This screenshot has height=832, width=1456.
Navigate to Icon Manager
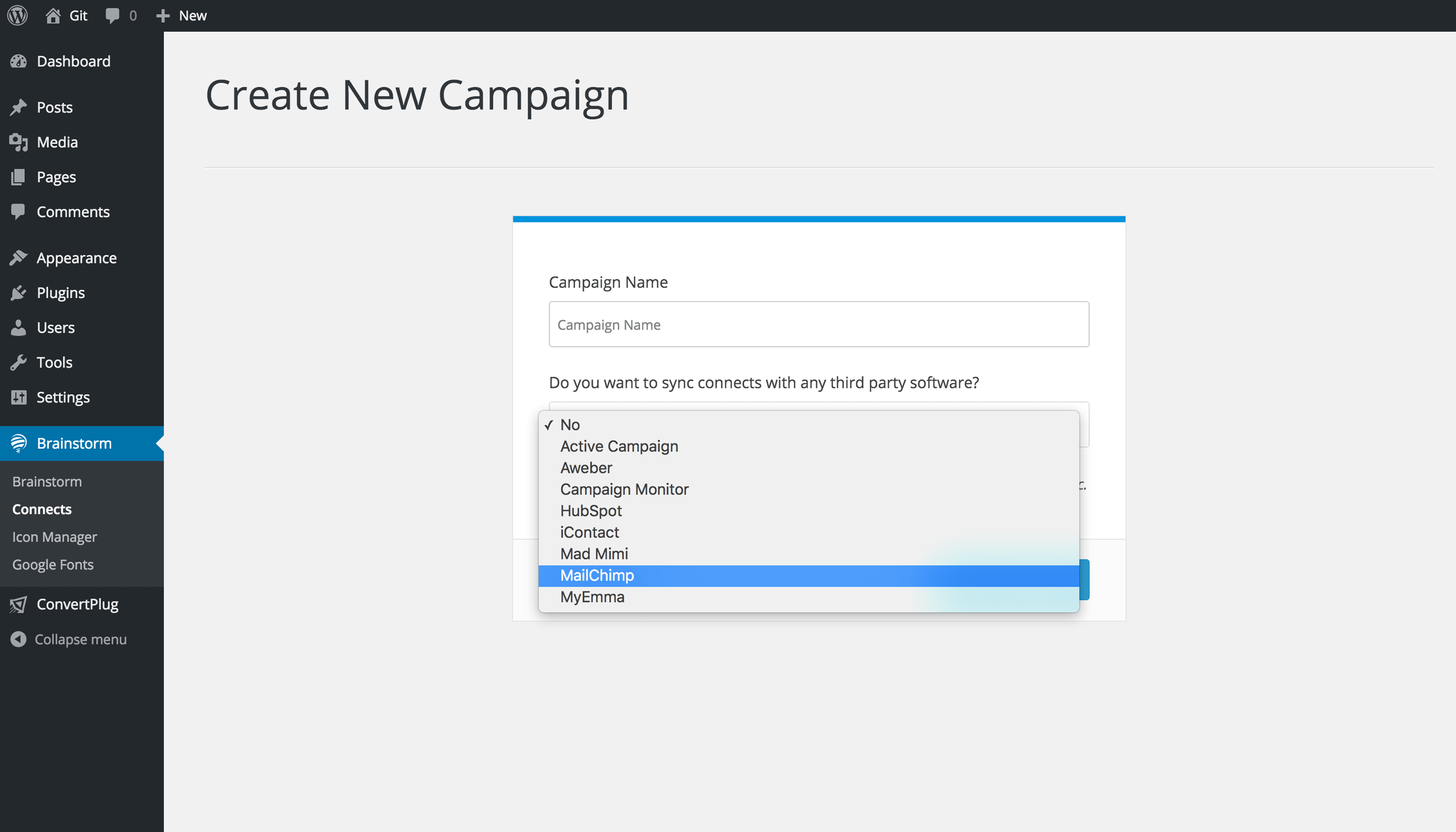[x=54, y=537]
